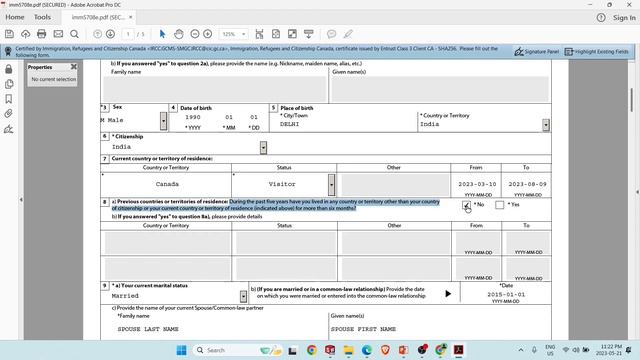Open page thumbnails sidebar icon
The height and width of the screenshot is (360, 640).
click(9, 84)
